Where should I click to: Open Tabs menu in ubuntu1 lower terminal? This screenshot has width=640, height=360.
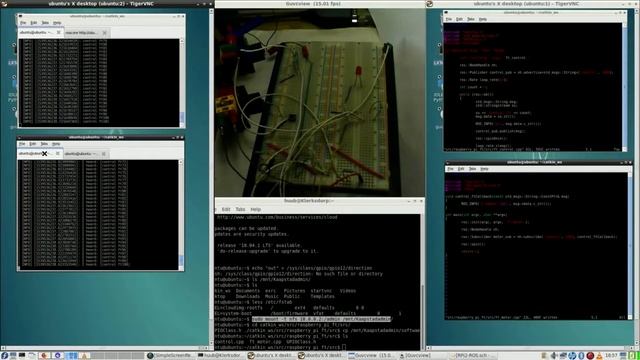pos(473,169)
